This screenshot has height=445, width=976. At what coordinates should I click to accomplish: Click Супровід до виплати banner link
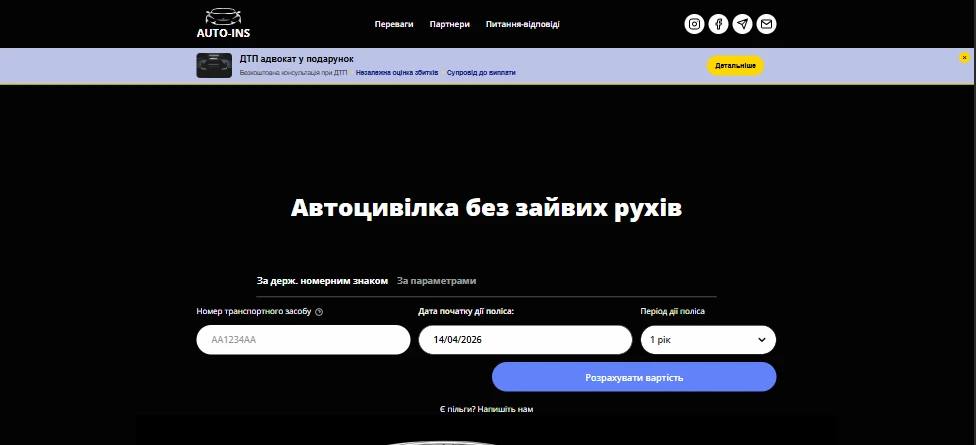(x=481, y=72)
